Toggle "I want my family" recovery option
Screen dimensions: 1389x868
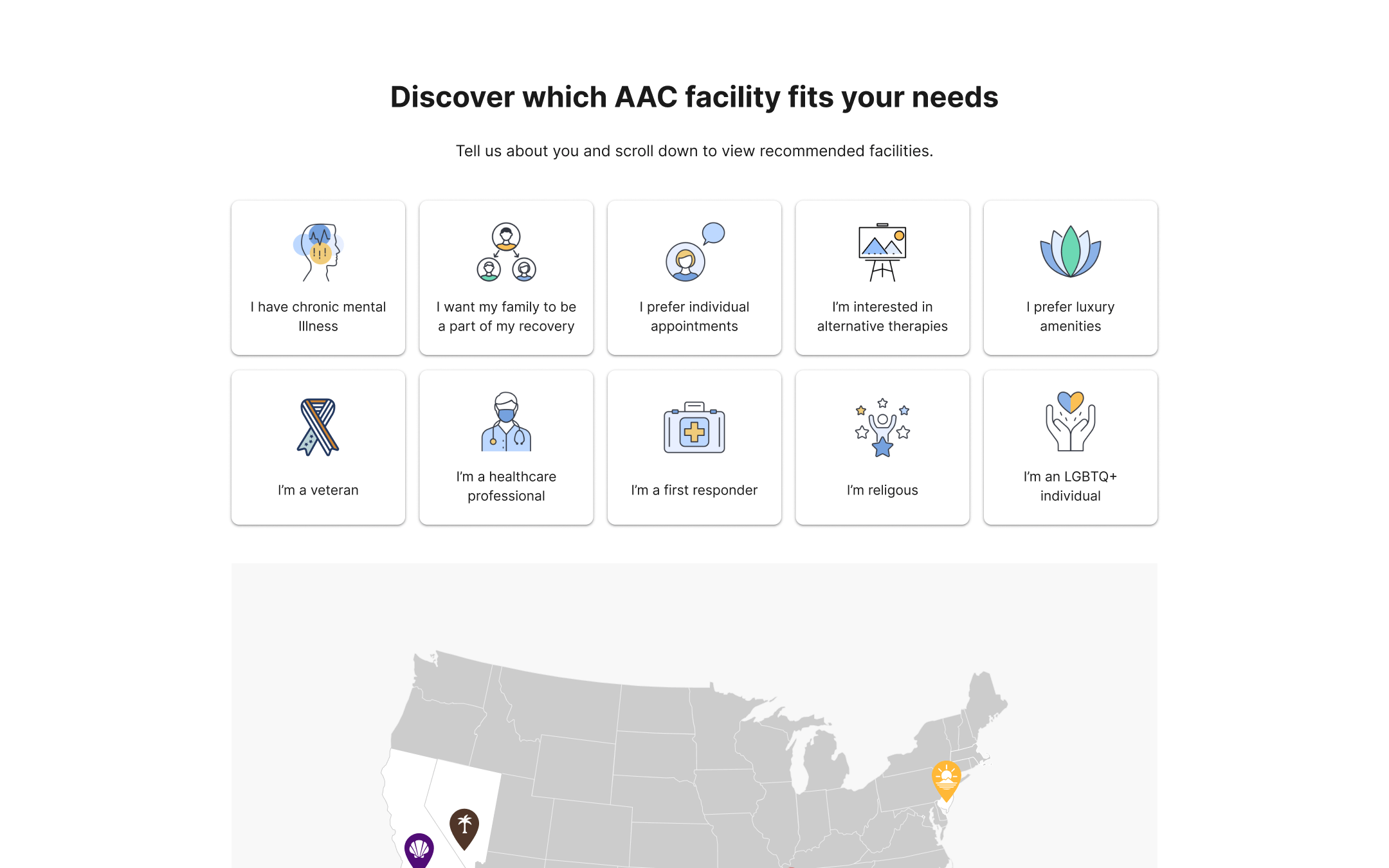point(506,316)
